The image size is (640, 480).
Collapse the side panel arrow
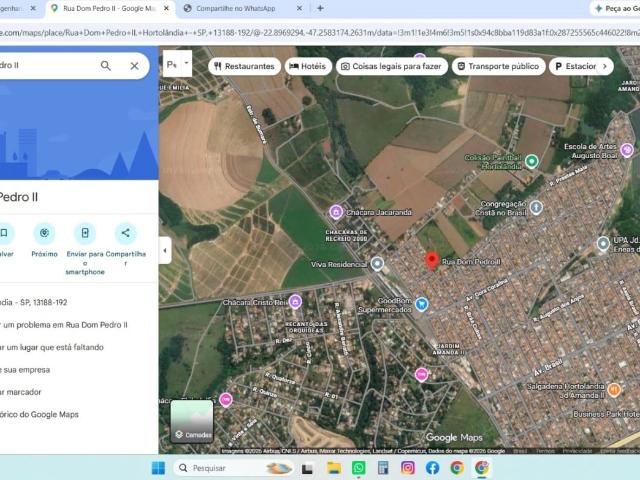[165, 250]
